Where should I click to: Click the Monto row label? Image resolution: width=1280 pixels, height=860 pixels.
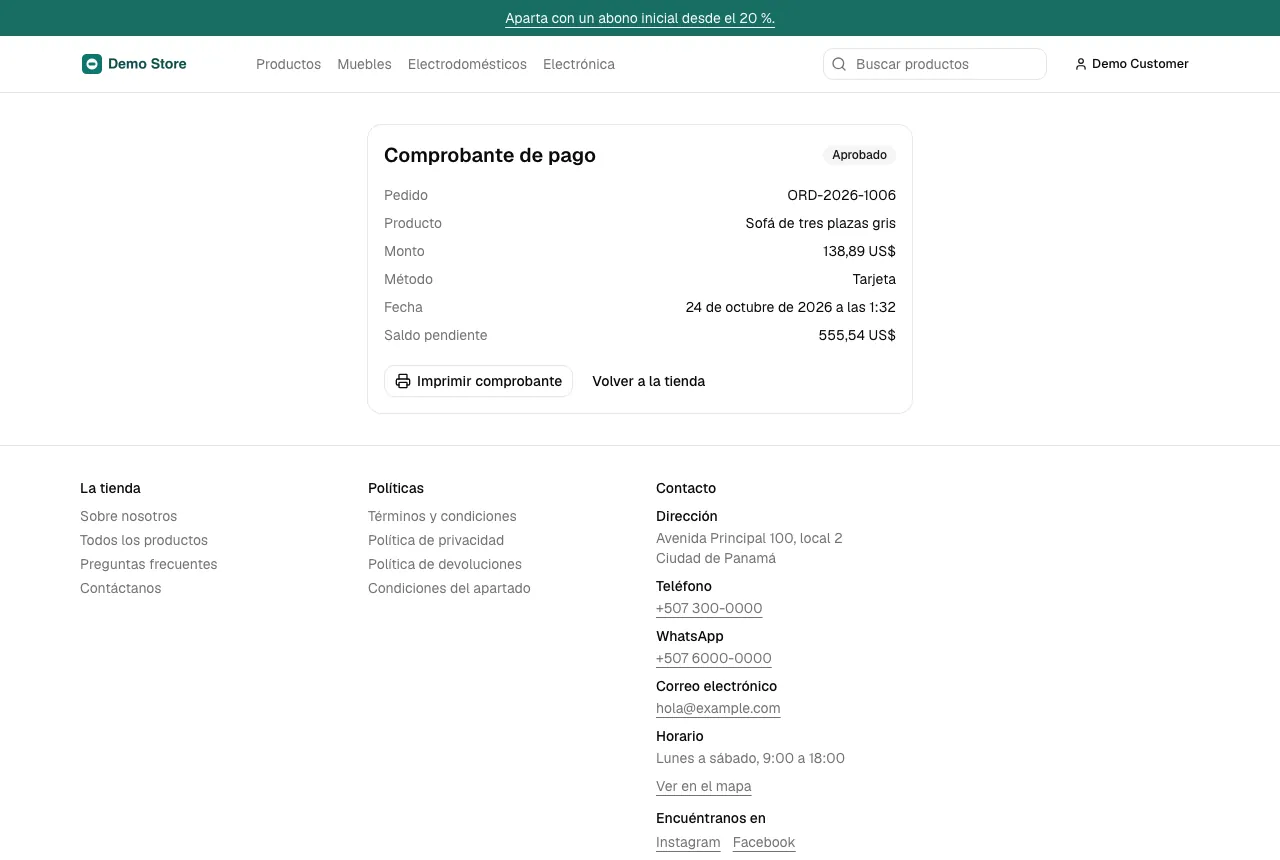click(404, 251)
